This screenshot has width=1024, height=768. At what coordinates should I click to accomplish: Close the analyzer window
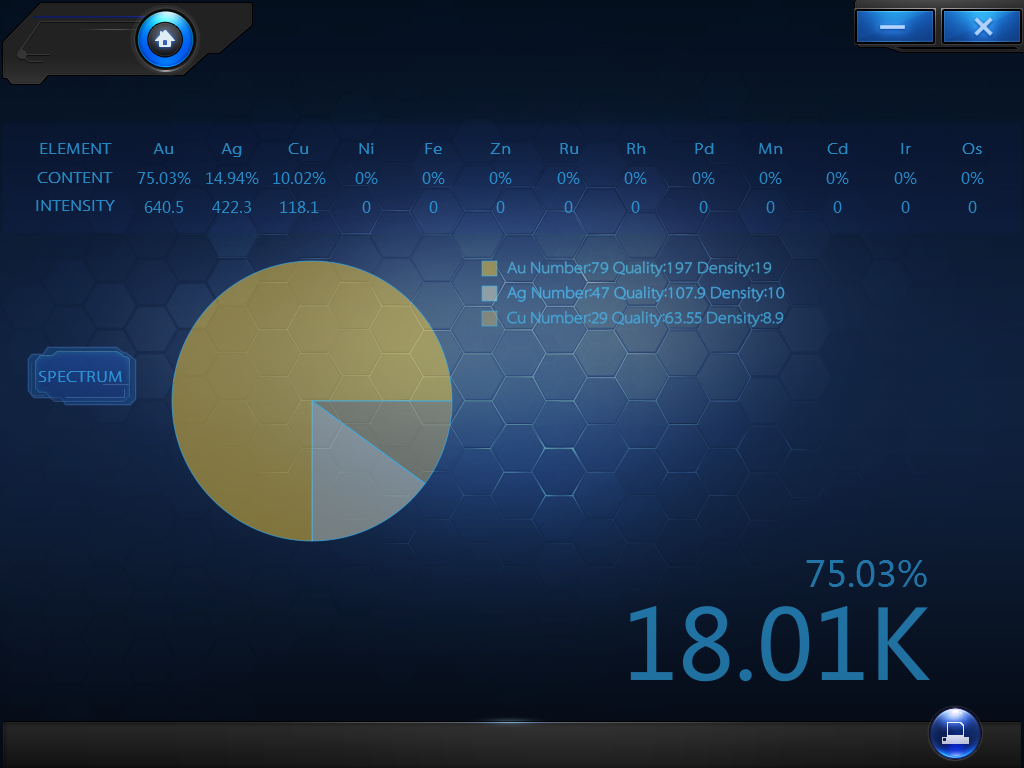982,26
